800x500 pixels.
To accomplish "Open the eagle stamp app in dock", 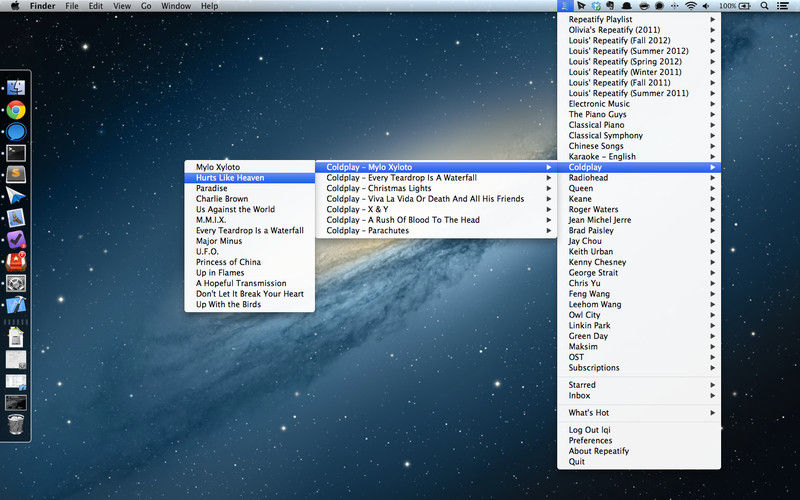I will [16, 218].
